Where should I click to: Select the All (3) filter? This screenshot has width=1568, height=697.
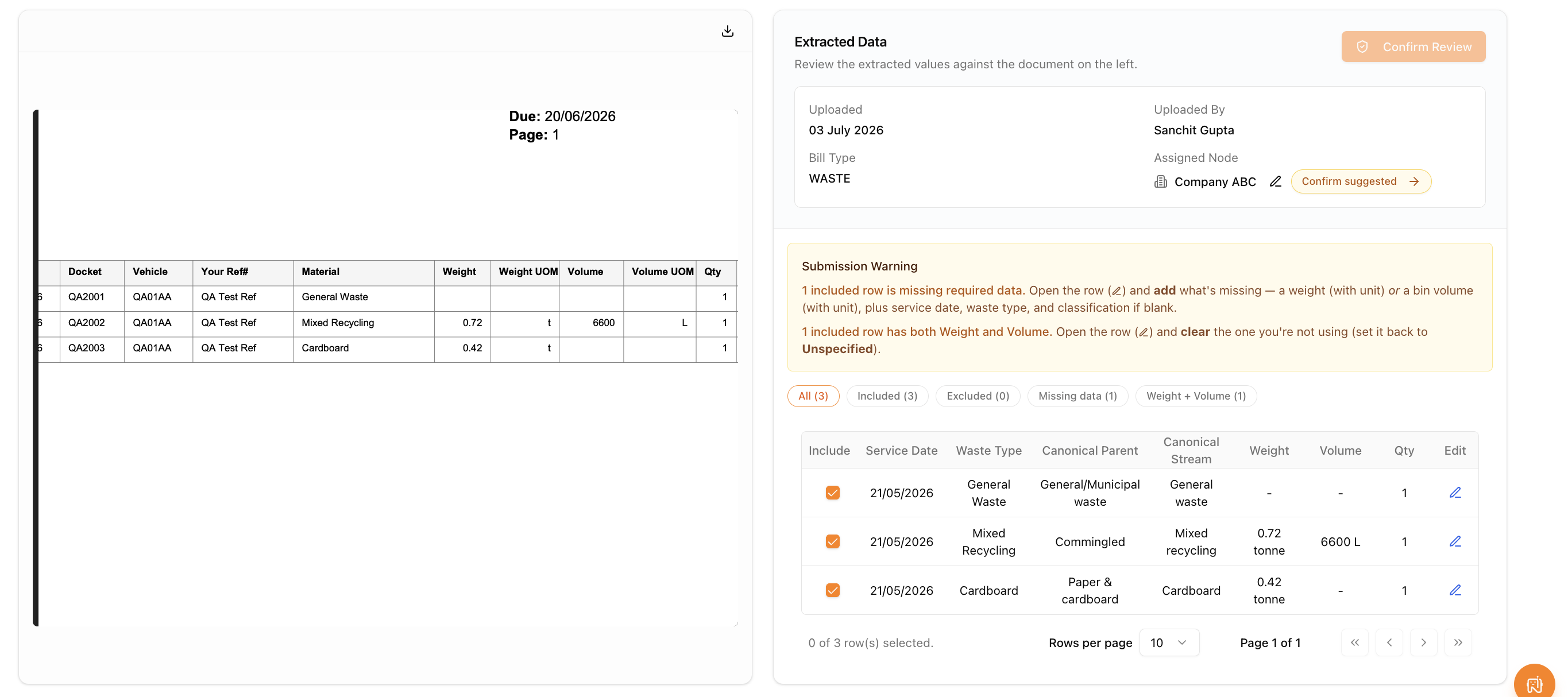pyautogui.click(x=813, y=396)
